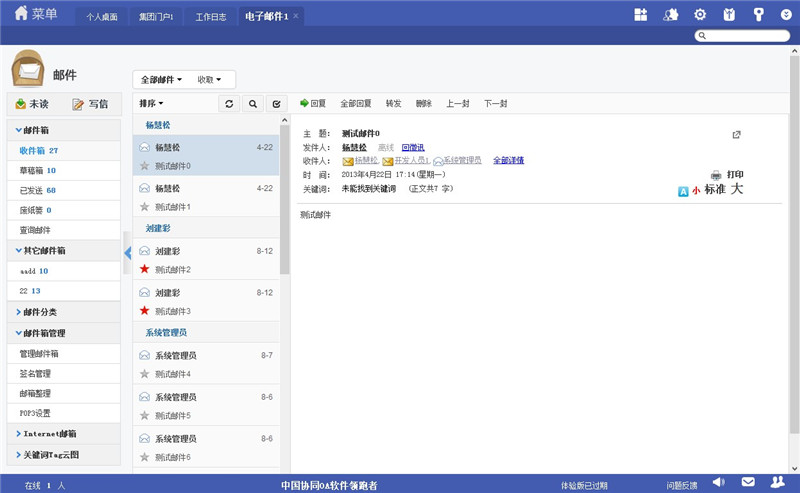This screenshot has width=800, height=493.
Task: Switch to 个人桌面 tab
Action: tap(102, 17)
